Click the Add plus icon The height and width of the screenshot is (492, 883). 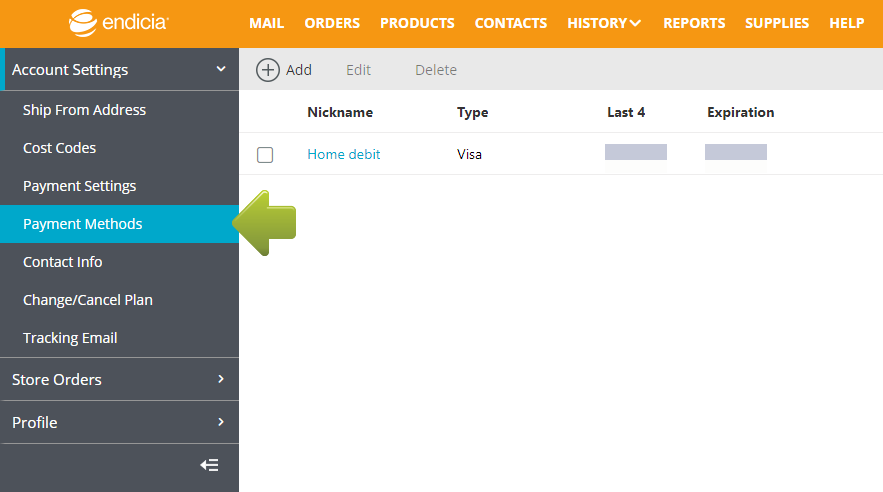[268, 69]
